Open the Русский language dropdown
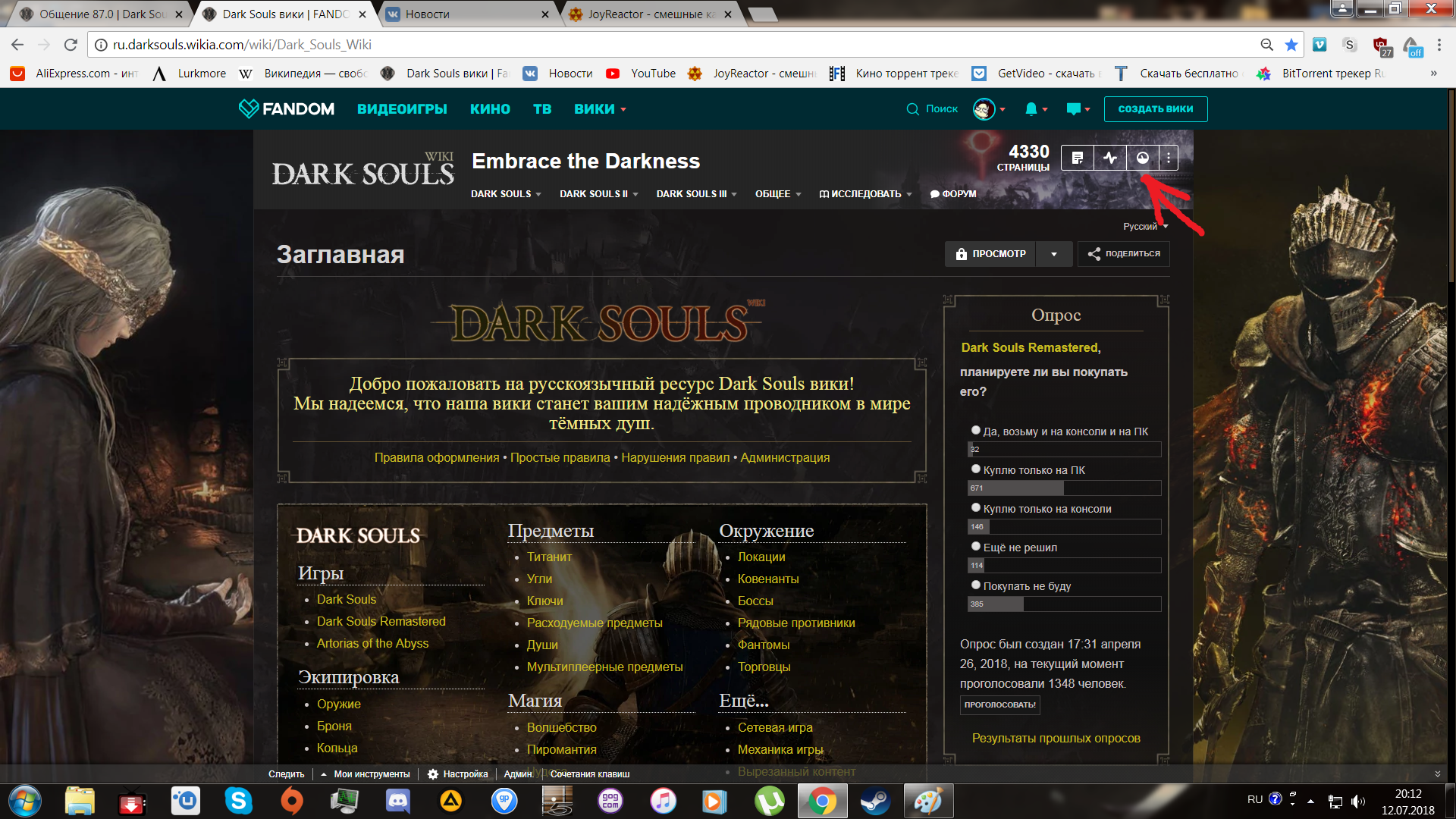 pyautogui.click(x=1145, y=226)
